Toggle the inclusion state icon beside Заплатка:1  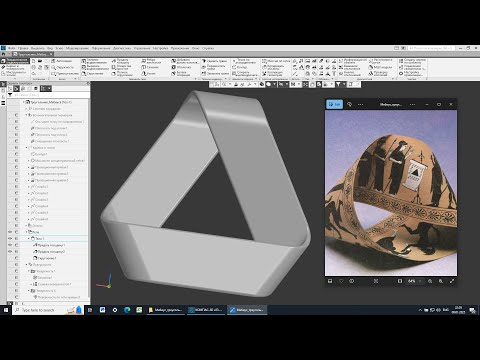pyautogui.click(x=16, y=277)
